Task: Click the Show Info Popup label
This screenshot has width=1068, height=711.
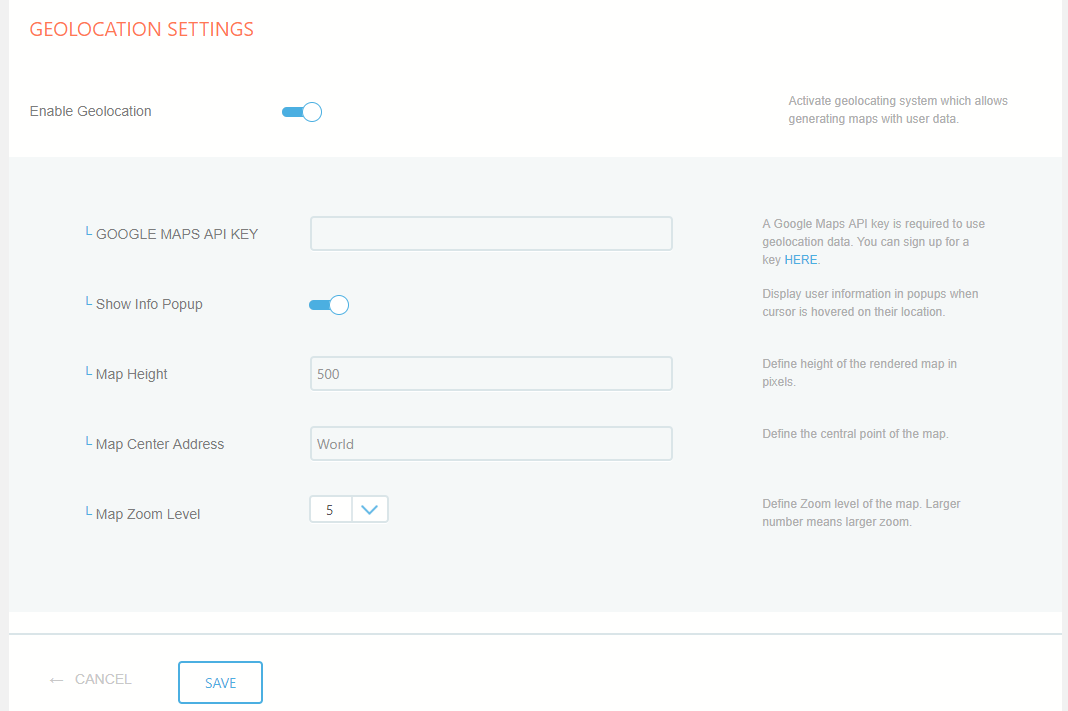Action: (x=149, y=304)
